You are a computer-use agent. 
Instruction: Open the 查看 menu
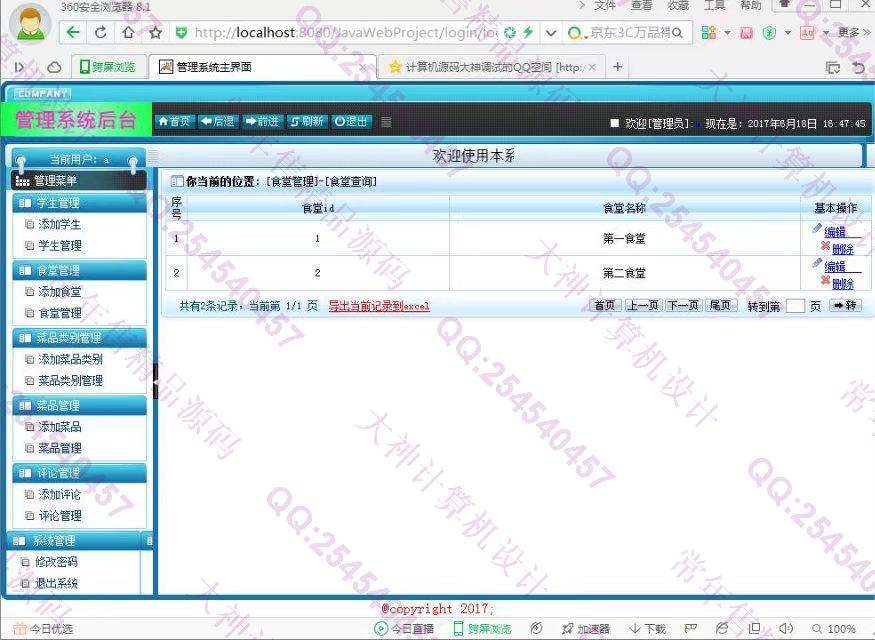point(641,6)
